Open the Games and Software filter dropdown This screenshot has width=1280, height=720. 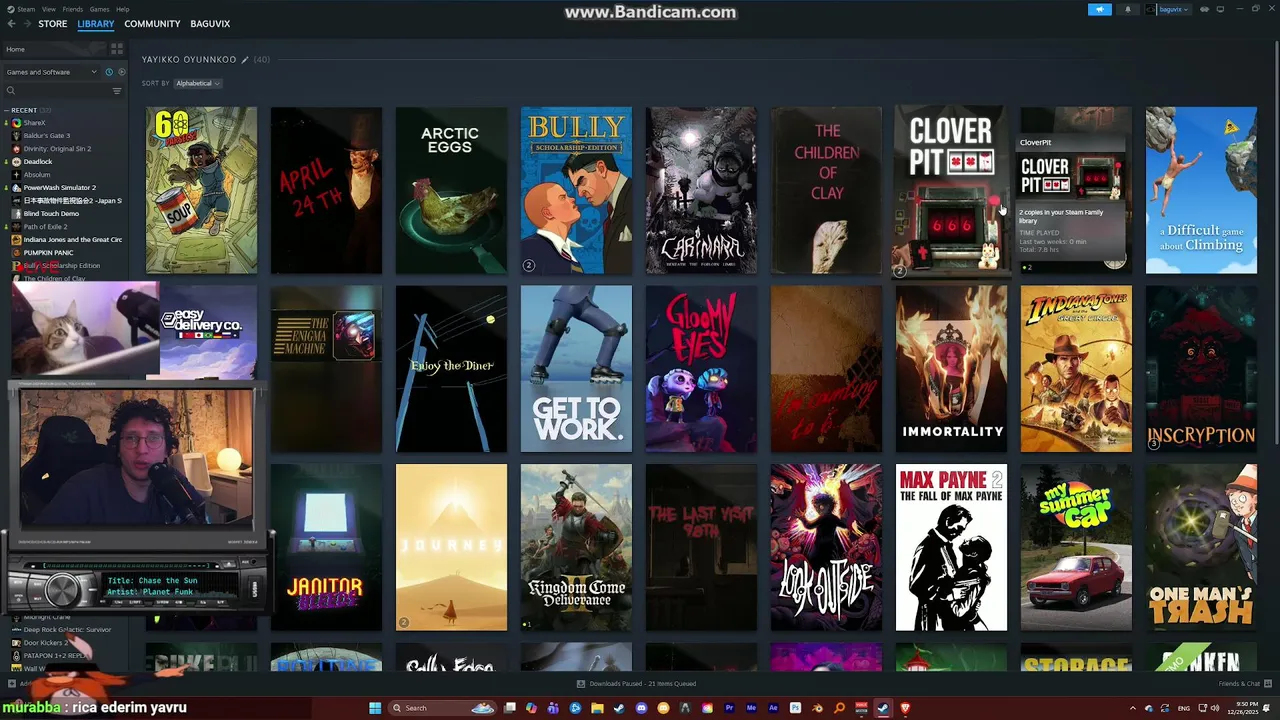51,72
